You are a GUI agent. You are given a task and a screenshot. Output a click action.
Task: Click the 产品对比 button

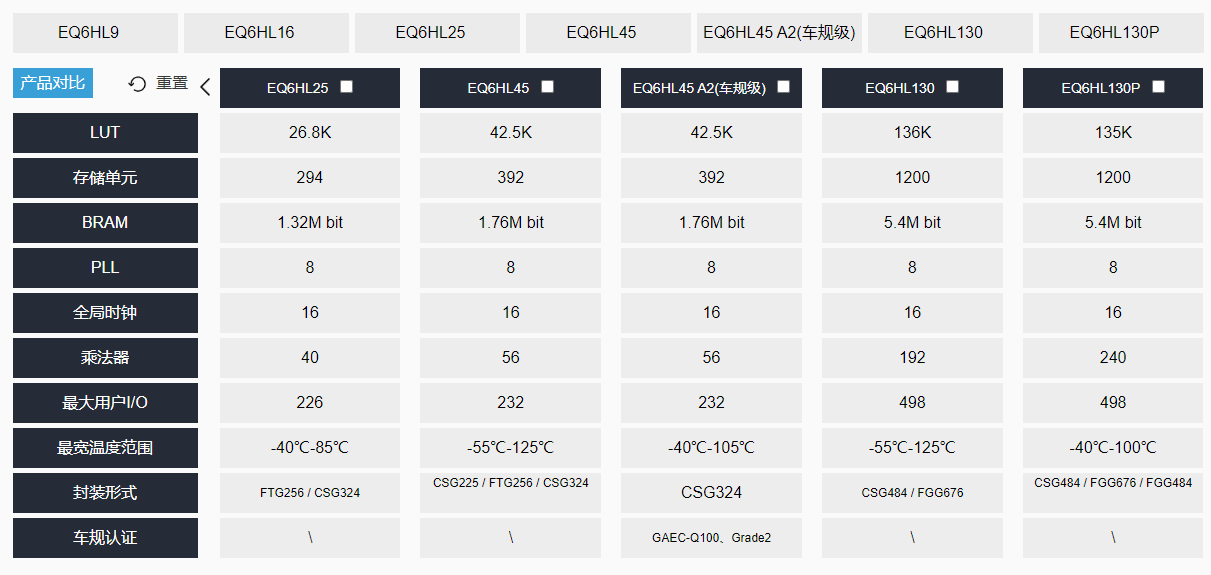click(x=53, y=83)
